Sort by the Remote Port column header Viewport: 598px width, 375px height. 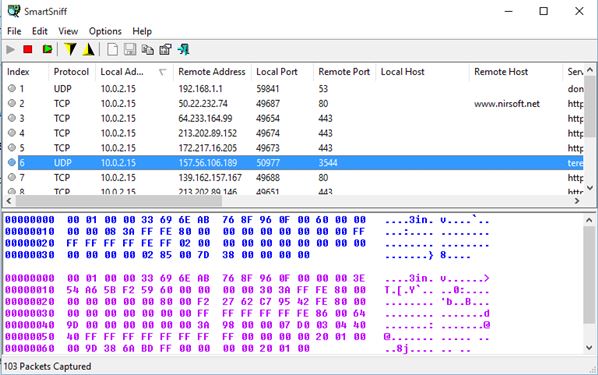[x=344, y=72]
